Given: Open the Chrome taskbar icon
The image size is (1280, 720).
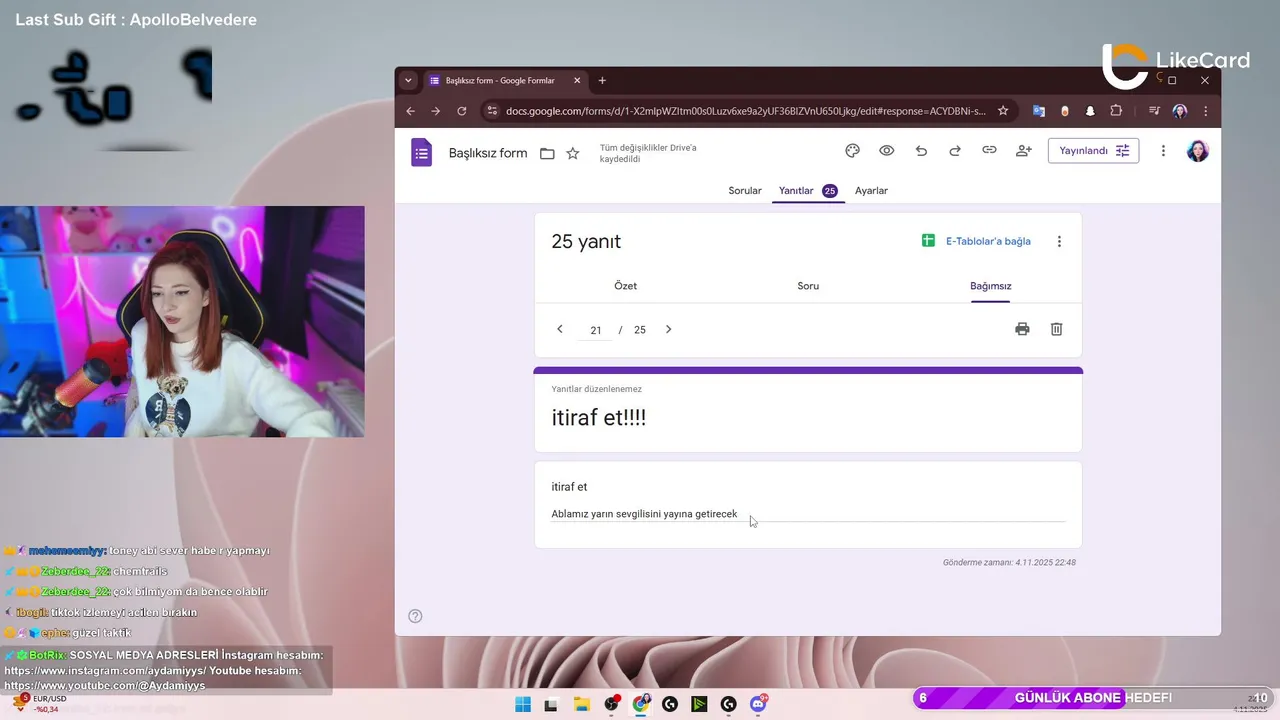Looking at the screenshot, I should point(640,704).
